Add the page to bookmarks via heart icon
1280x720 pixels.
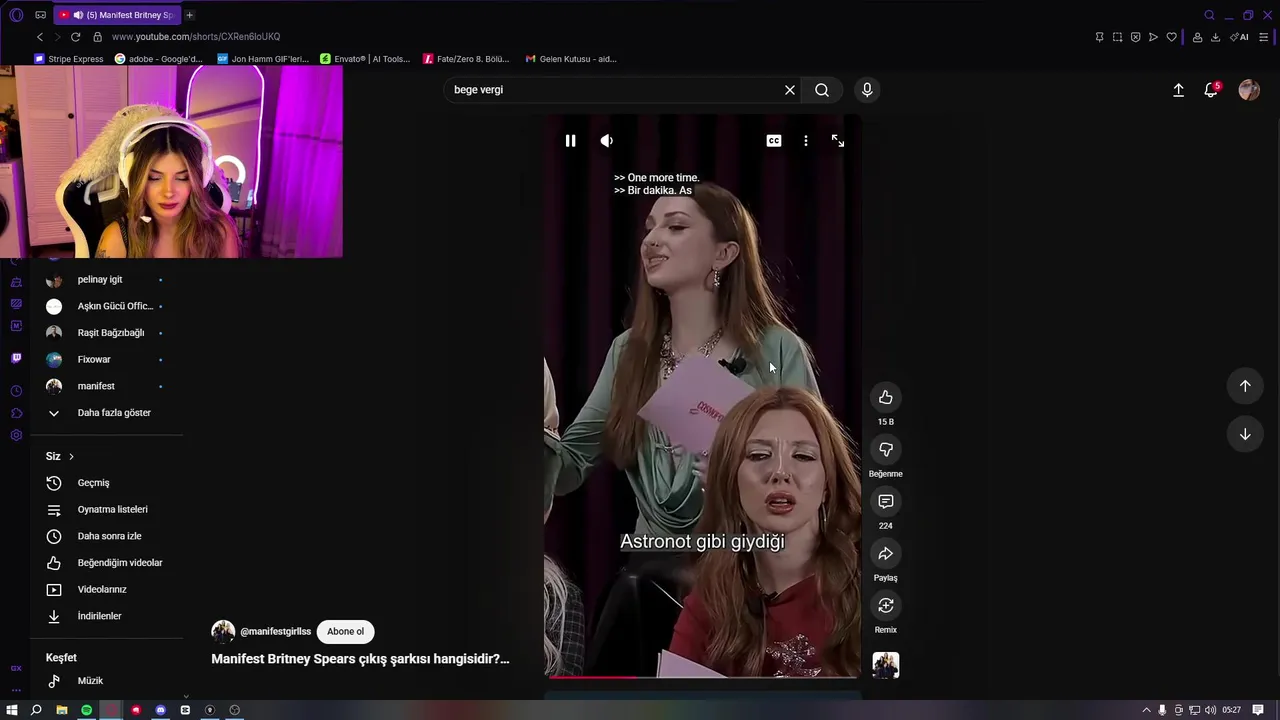pos(1171,37)
